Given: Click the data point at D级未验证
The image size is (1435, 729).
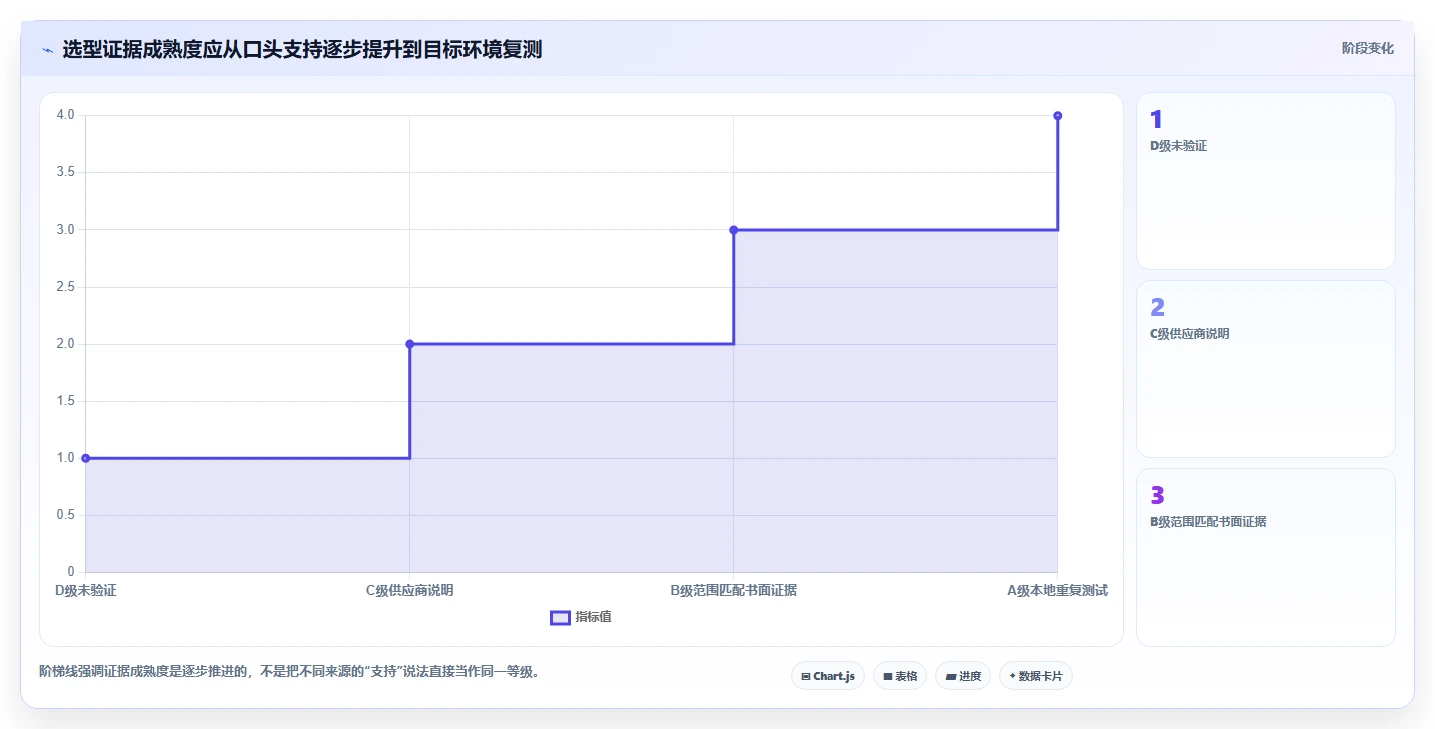Looking at the screenshot, I should coord(86,458).
